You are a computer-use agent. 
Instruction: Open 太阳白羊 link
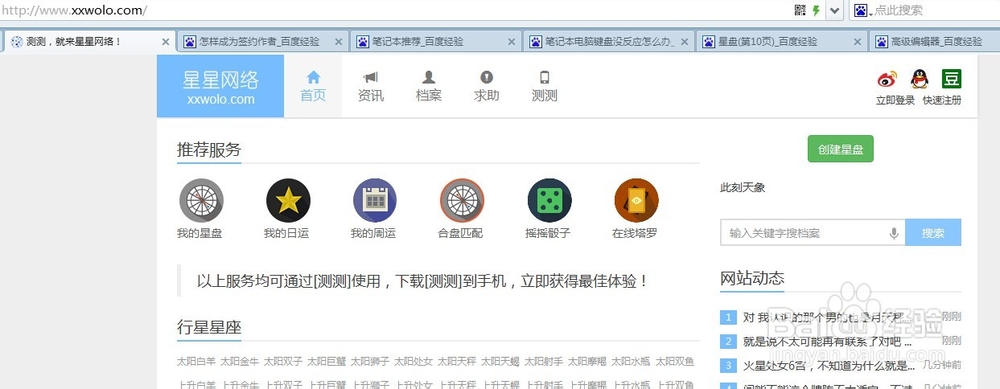[196, 362]
